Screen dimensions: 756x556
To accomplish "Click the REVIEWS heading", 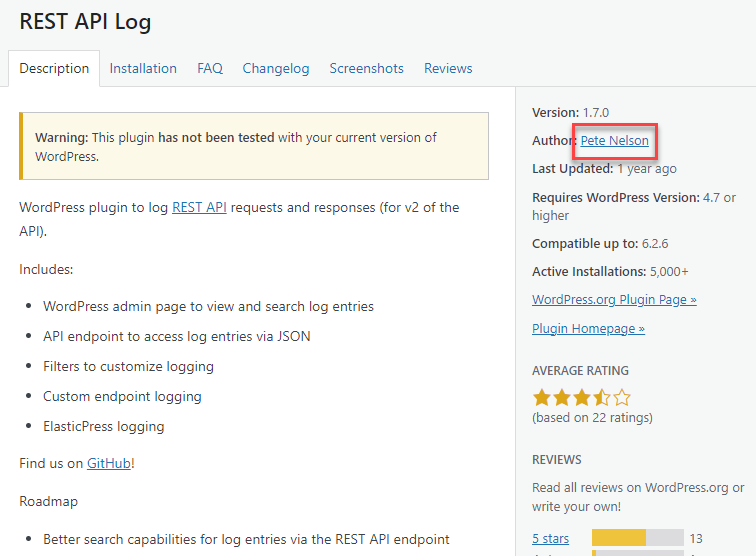I will (x=556, y=460).
